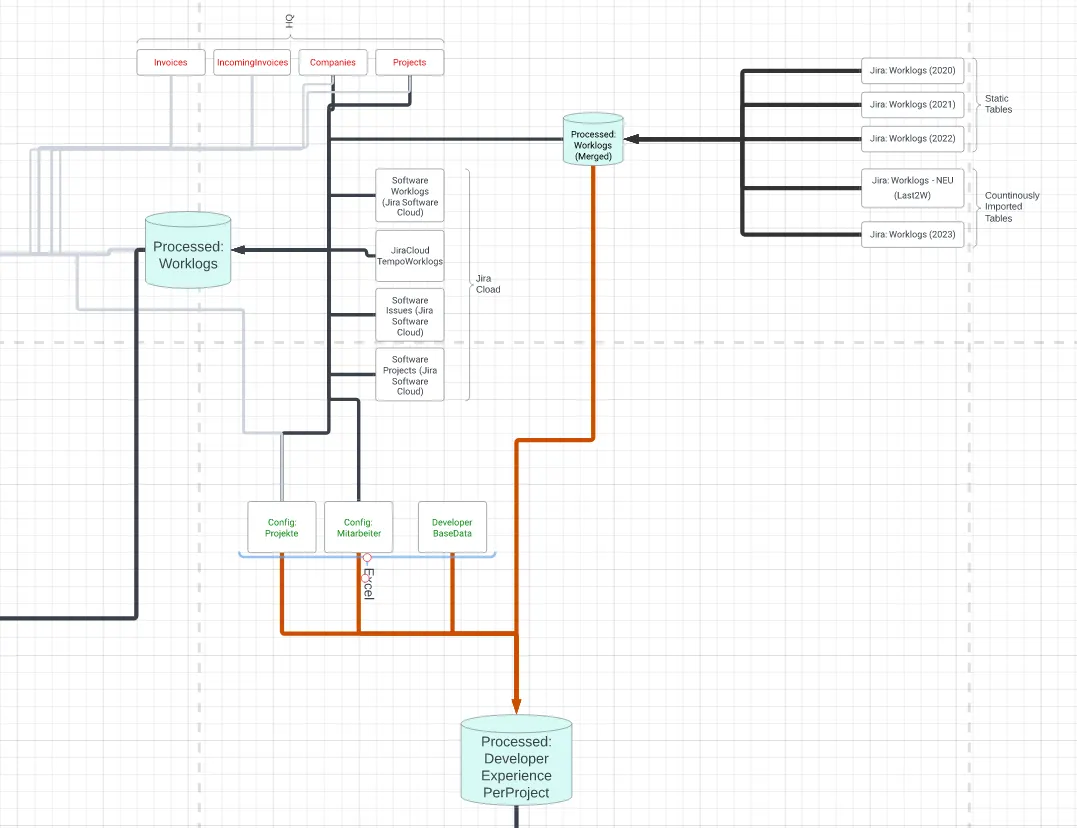Select the Processed Worklogs (Merged) cylinder

point(593,139)
